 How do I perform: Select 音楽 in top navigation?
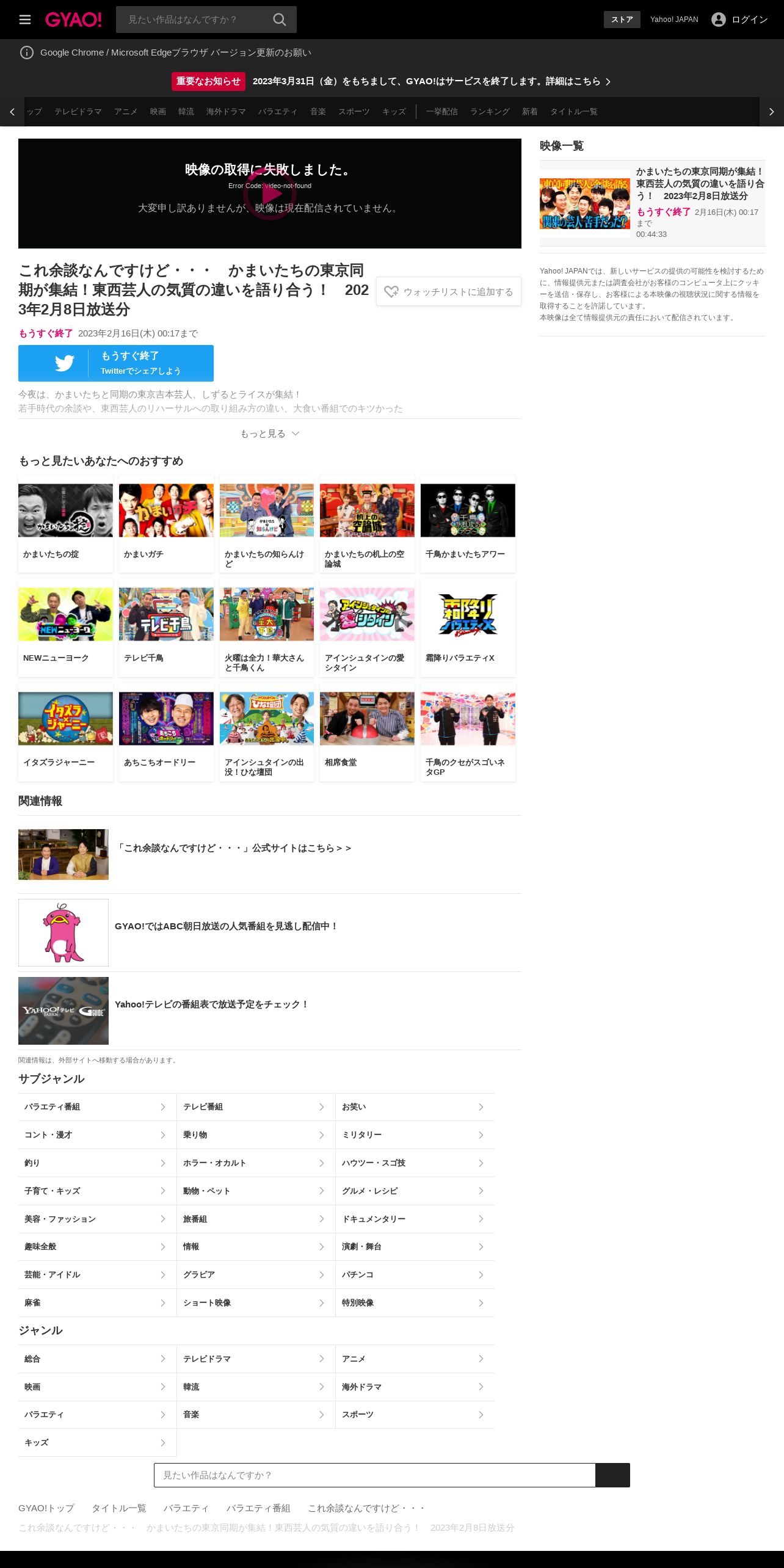click(x=318, y=112)
